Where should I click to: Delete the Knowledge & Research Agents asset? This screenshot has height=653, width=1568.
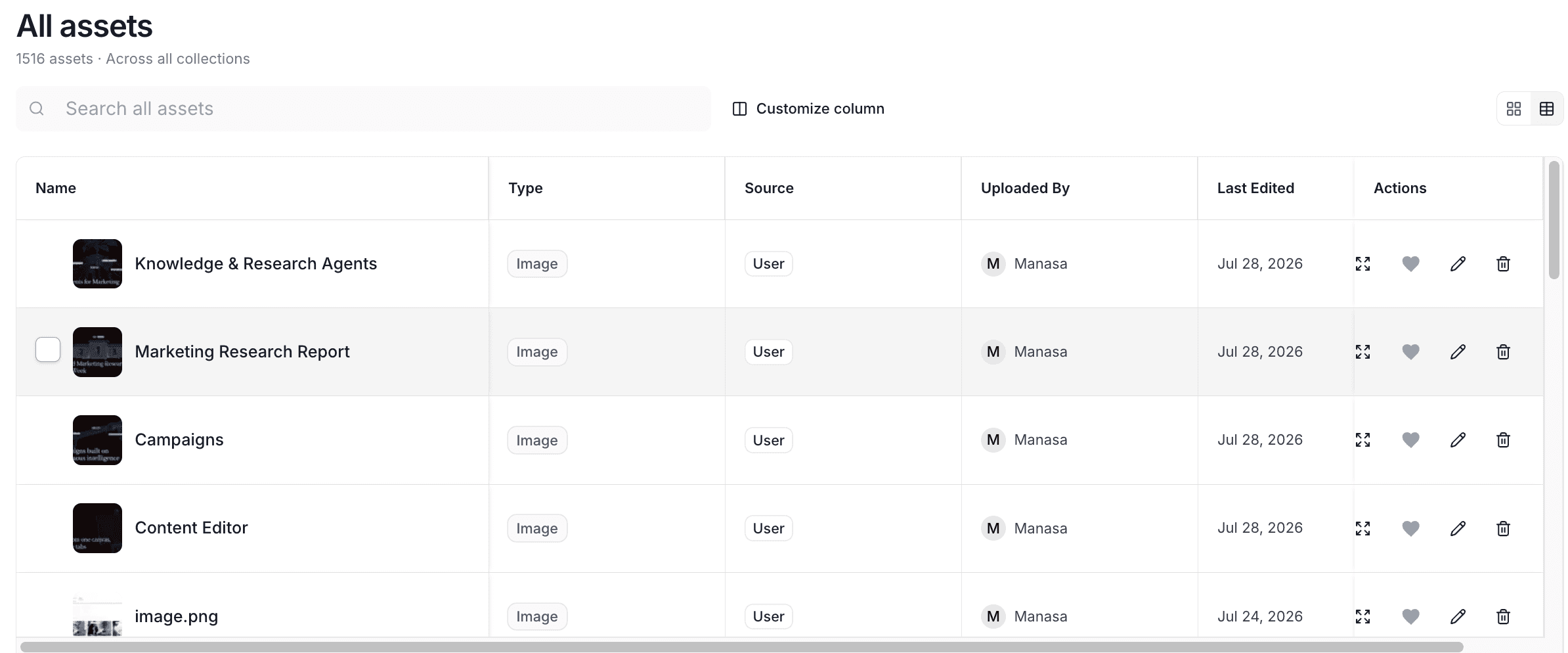pyautogui.click(x=1503, y=263)
